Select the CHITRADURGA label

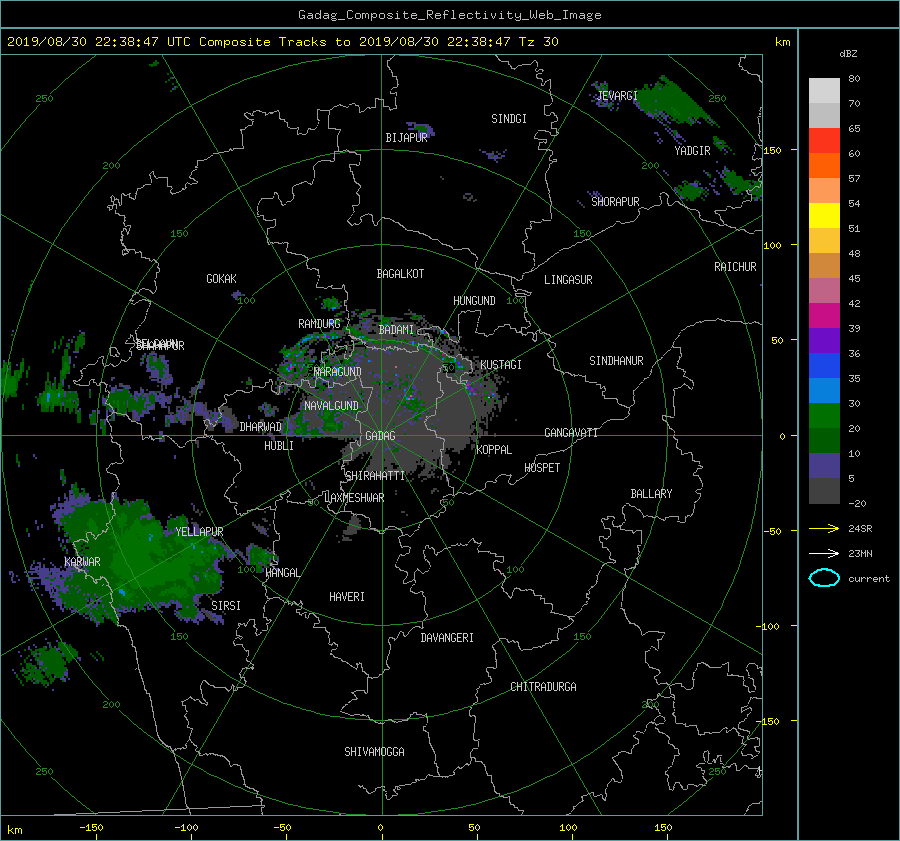click(544, 687)
